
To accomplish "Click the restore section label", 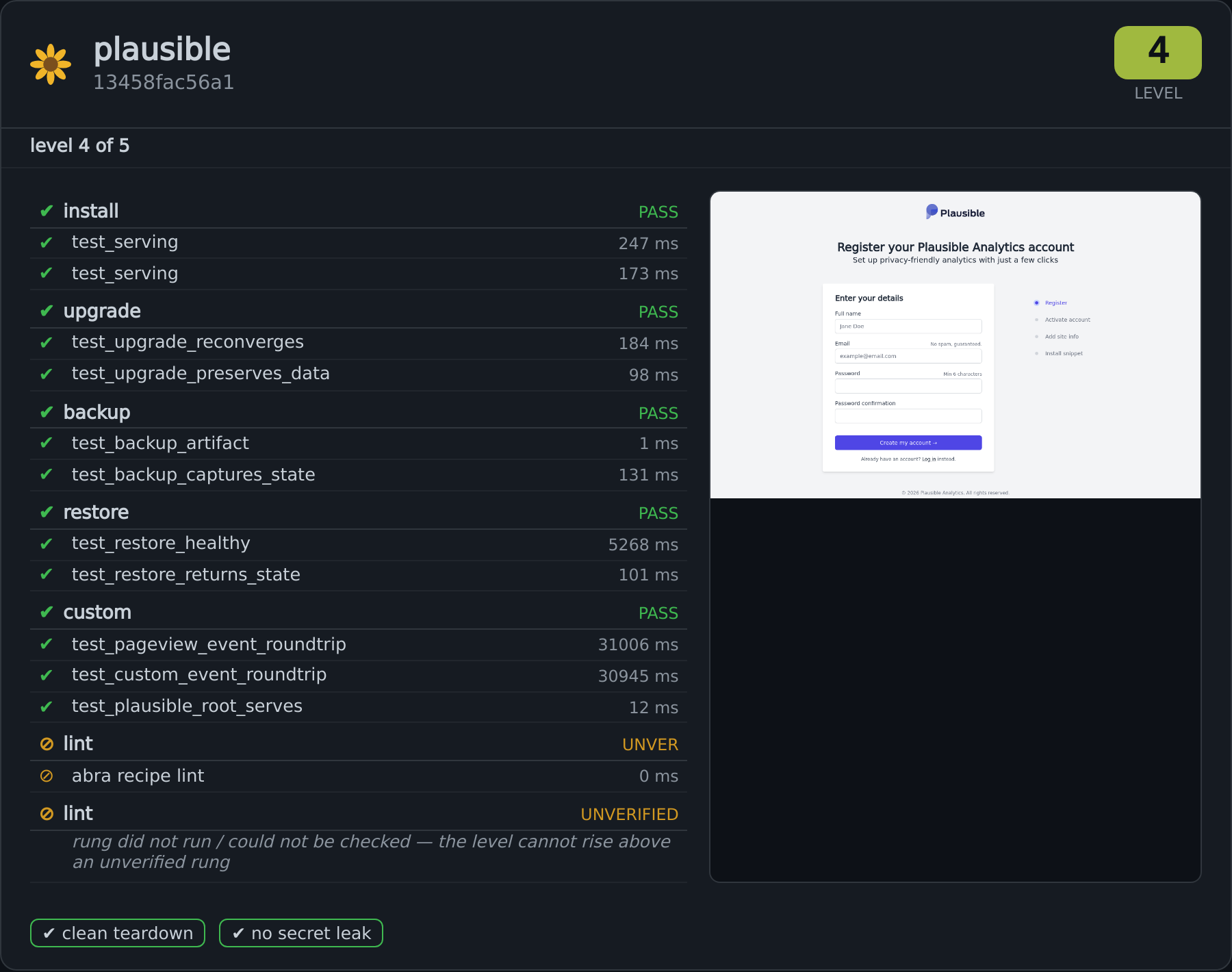I will [96, 512].
